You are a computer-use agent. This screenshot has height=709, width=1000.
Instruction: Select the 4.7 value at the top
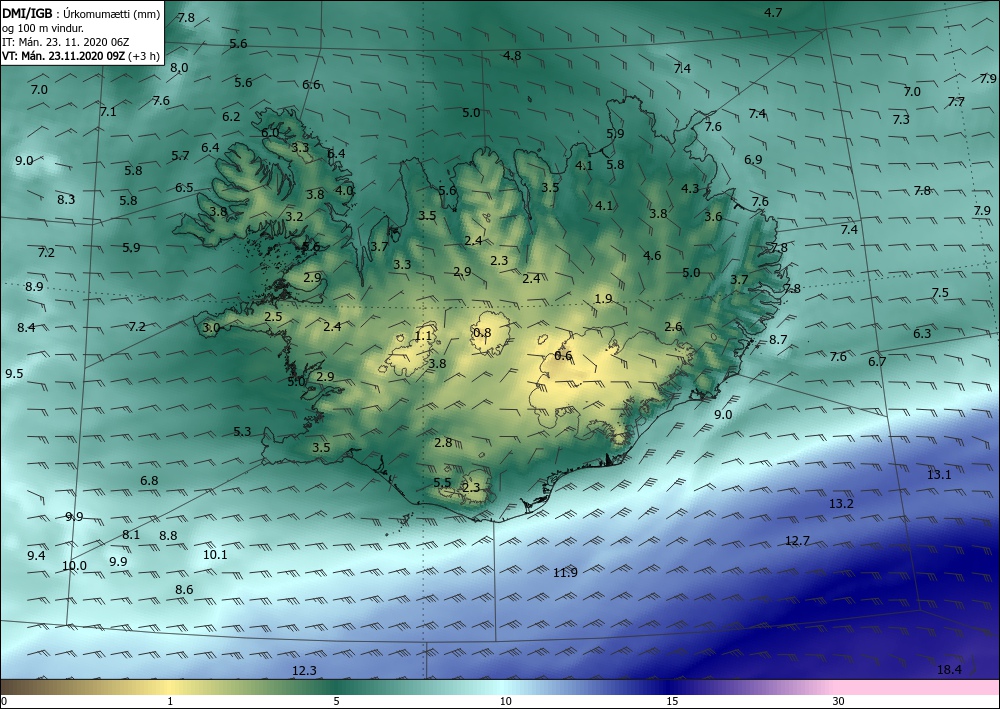click(773, 13)
